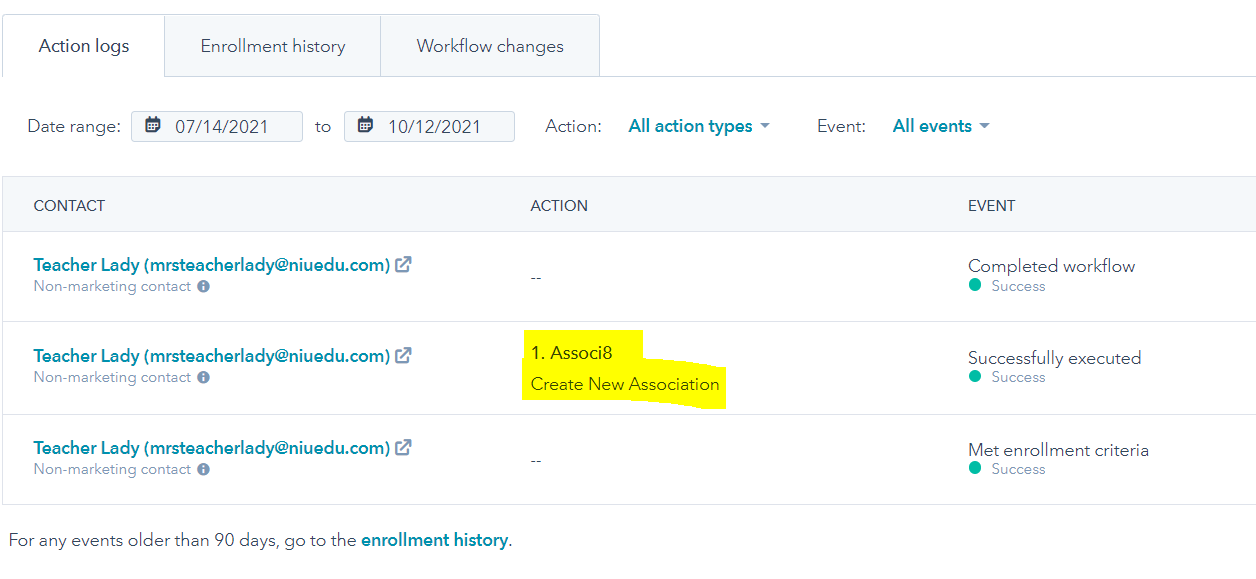Open Teacher Lady contact in Successfully executed row
Image resolution: width=1256 pixels, height=579 pixels.
pos(211,356)
